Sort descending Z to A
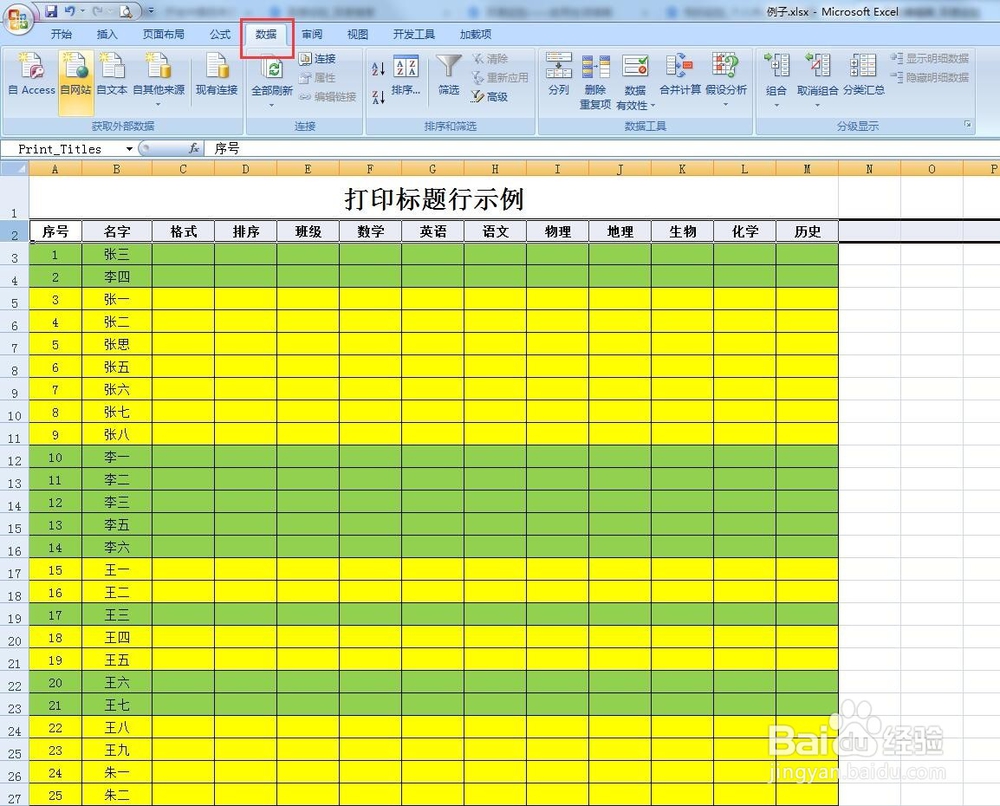This screenshot has width=1000, height=806. pos(378,97)
